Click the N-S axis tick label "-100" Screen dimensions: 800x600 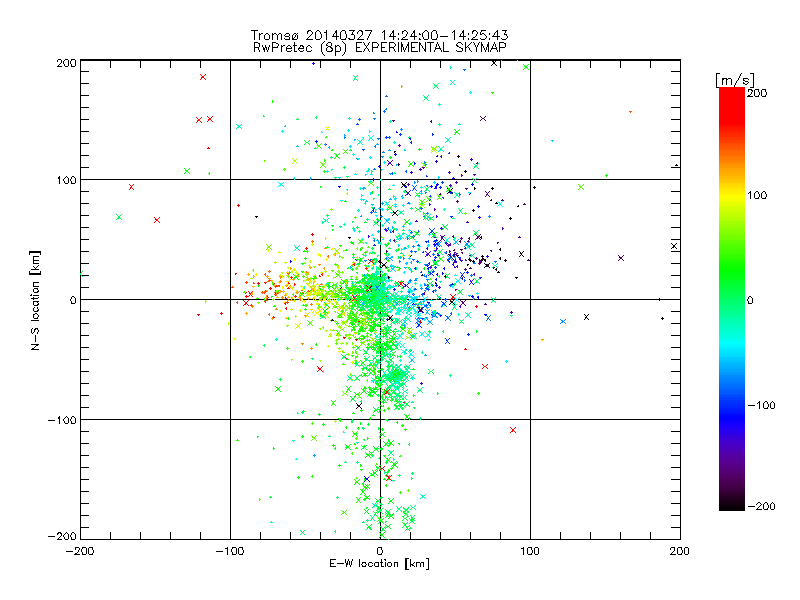pyautogui.click(x=62, y=420)
